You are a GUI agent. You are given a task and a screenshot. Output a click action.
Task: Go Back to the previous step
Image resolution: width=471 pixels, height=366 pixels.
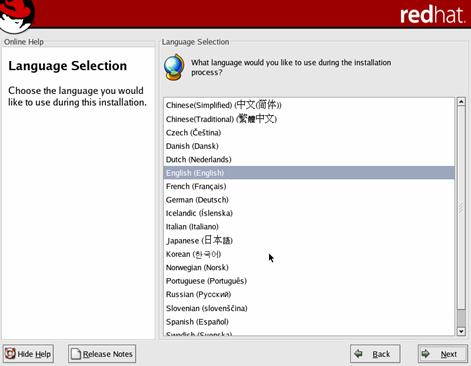[x=375, y=354]
